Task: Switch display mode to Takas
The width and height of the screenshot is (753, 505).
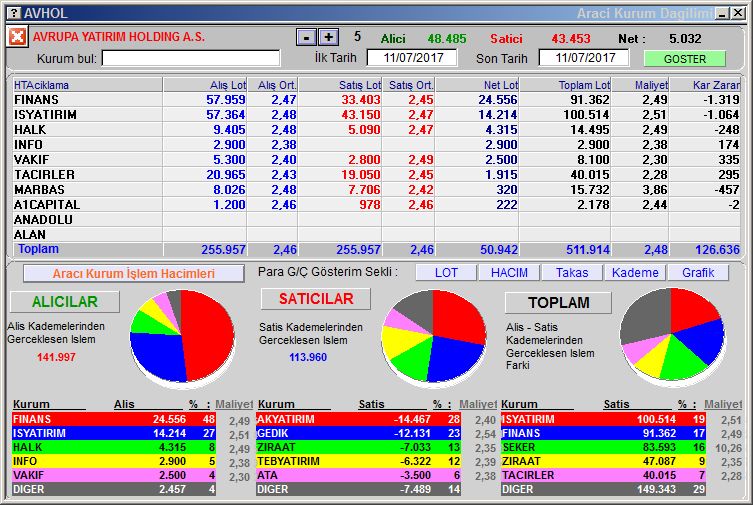Action: tap(572, 273)
